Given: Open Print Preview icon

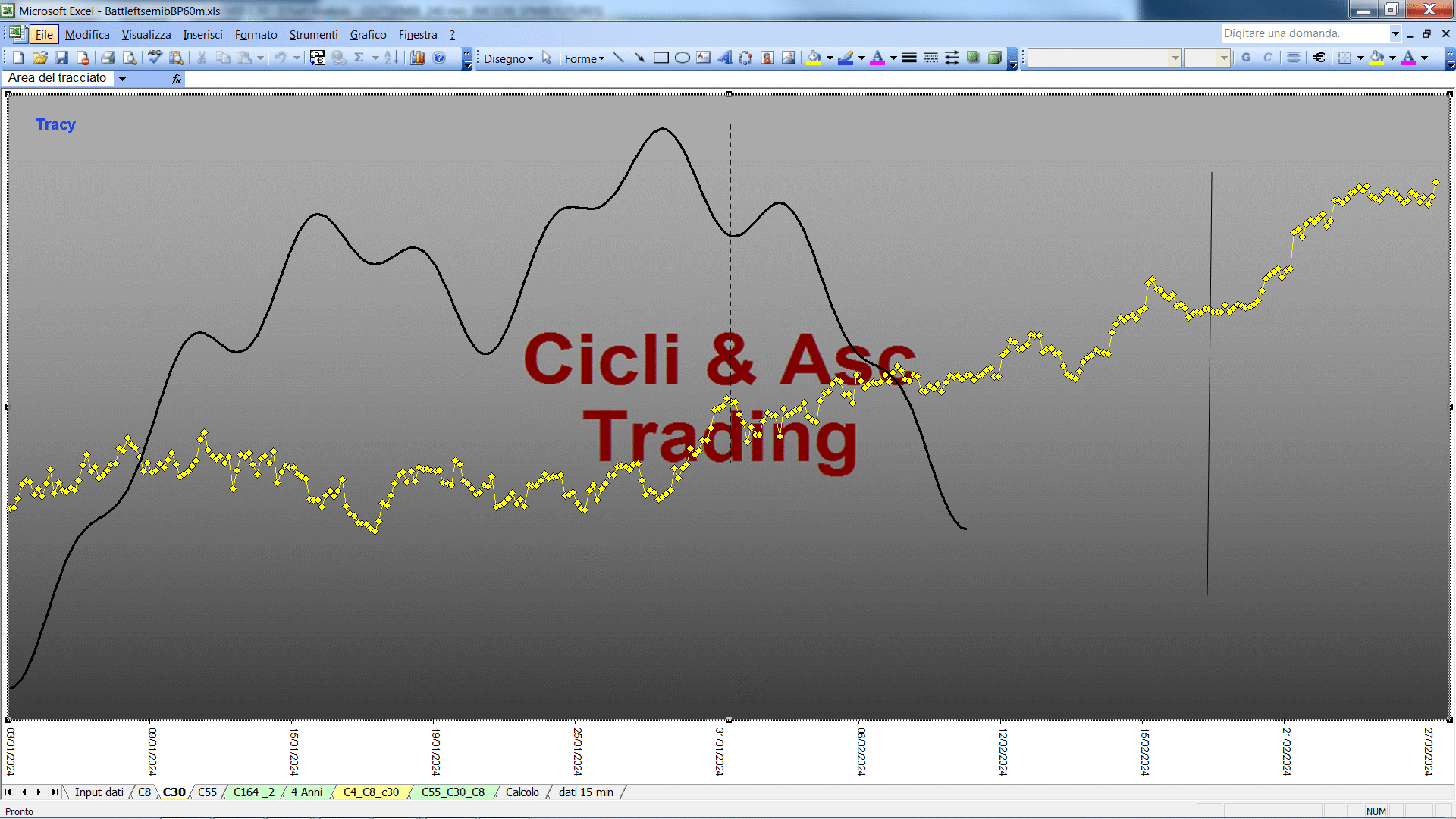Looking at the screenshot, I should [x=130, y=58].
